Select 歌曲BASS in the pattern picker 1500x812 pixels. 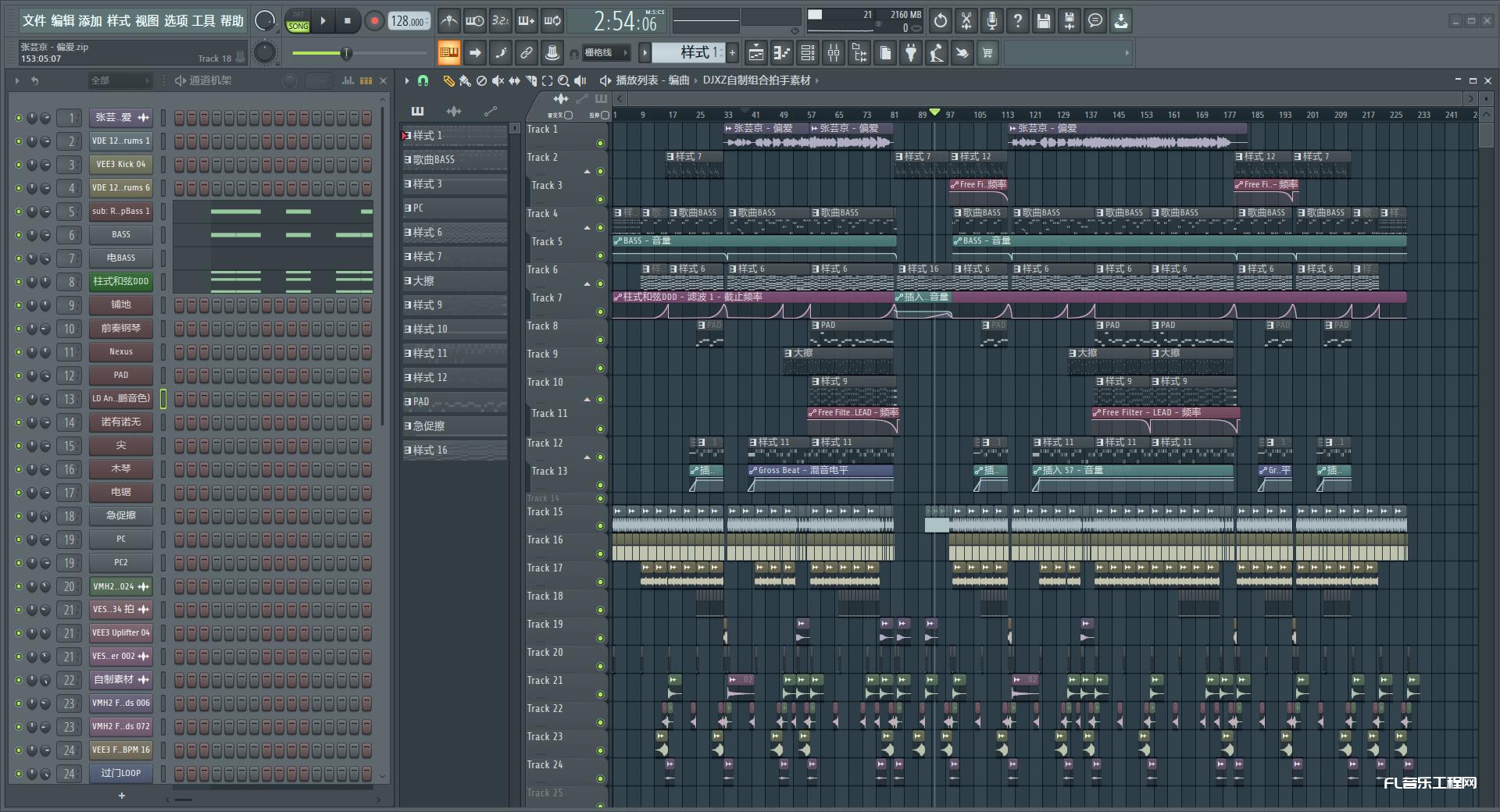point(455,159)
